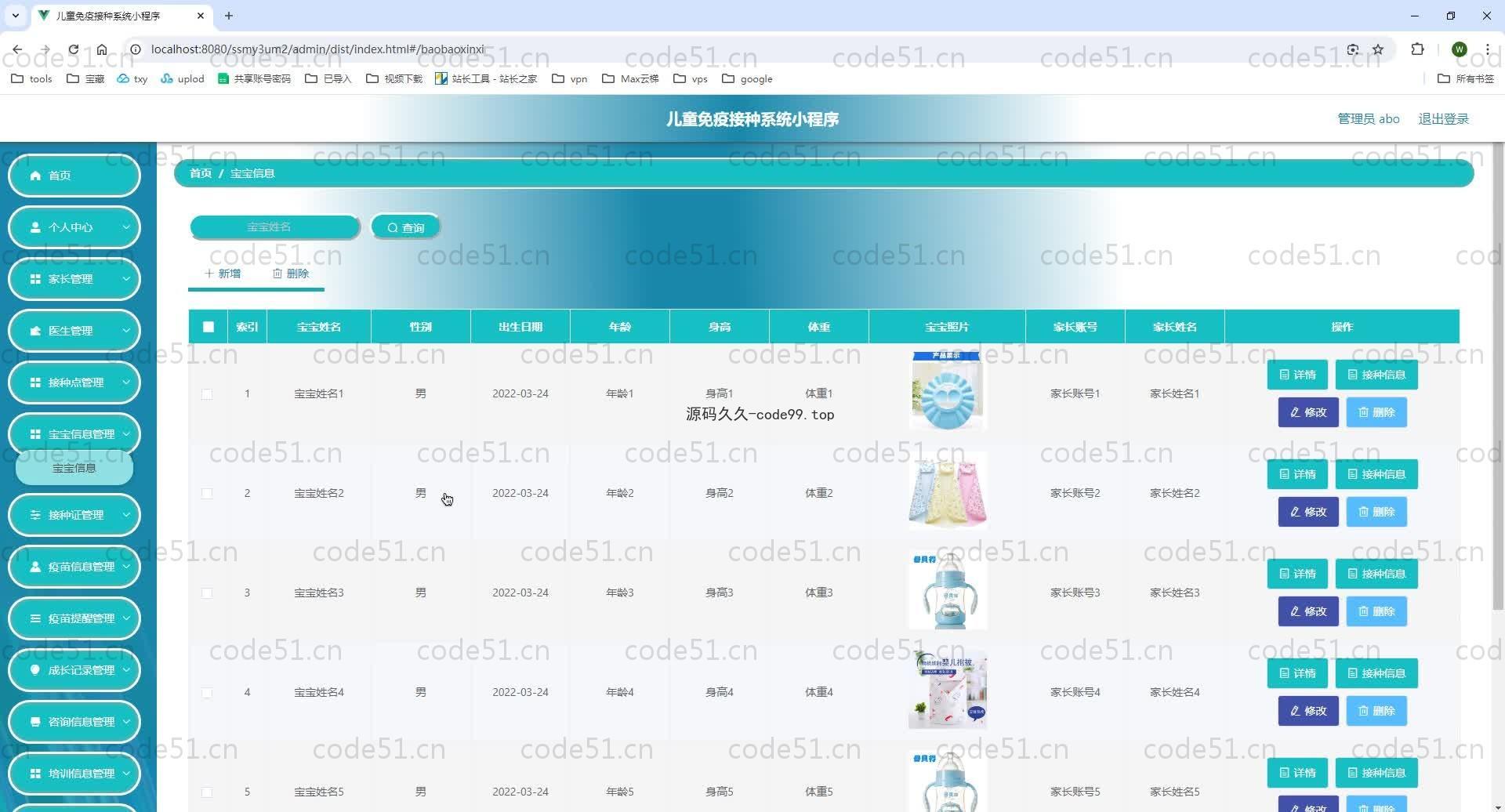1505x812 pixels.
Task: Click the 查询 search button
Action: pos(405,227)
